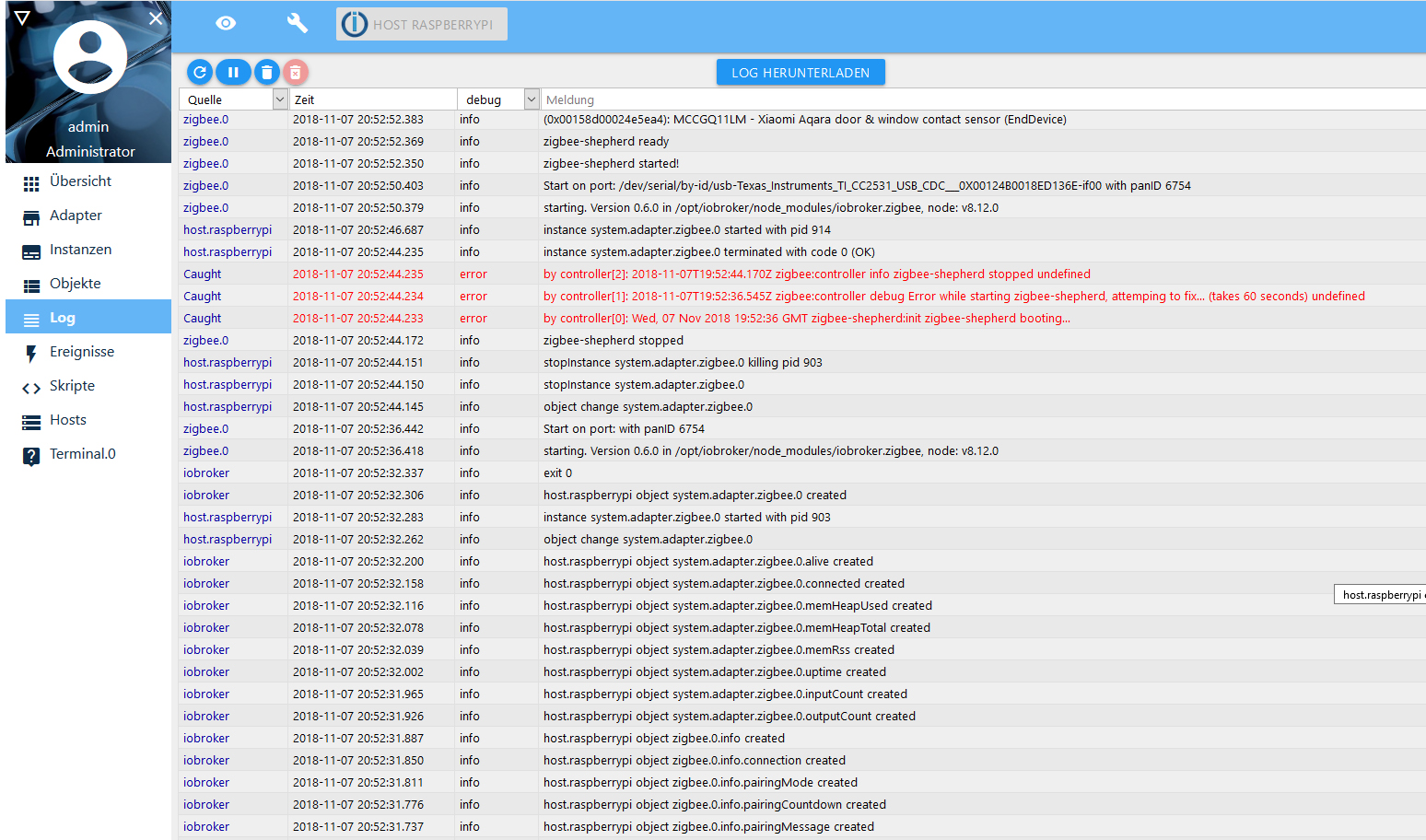Click message 'zigbee-shepherd ready'
The image size is (1426, 840).
pyautogui.click(x=606, y=141)
